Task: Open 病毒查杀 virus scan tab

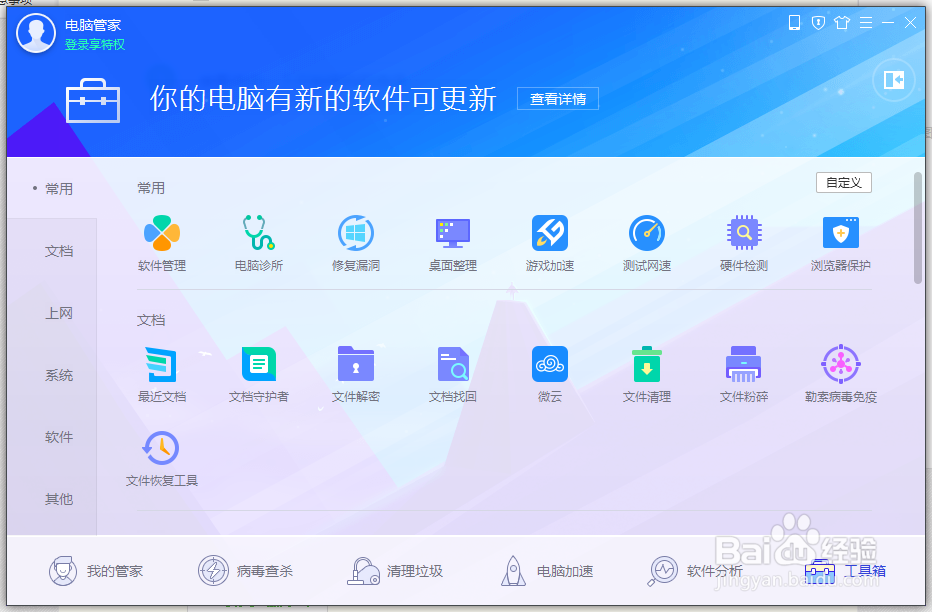Action: (245, 571)
